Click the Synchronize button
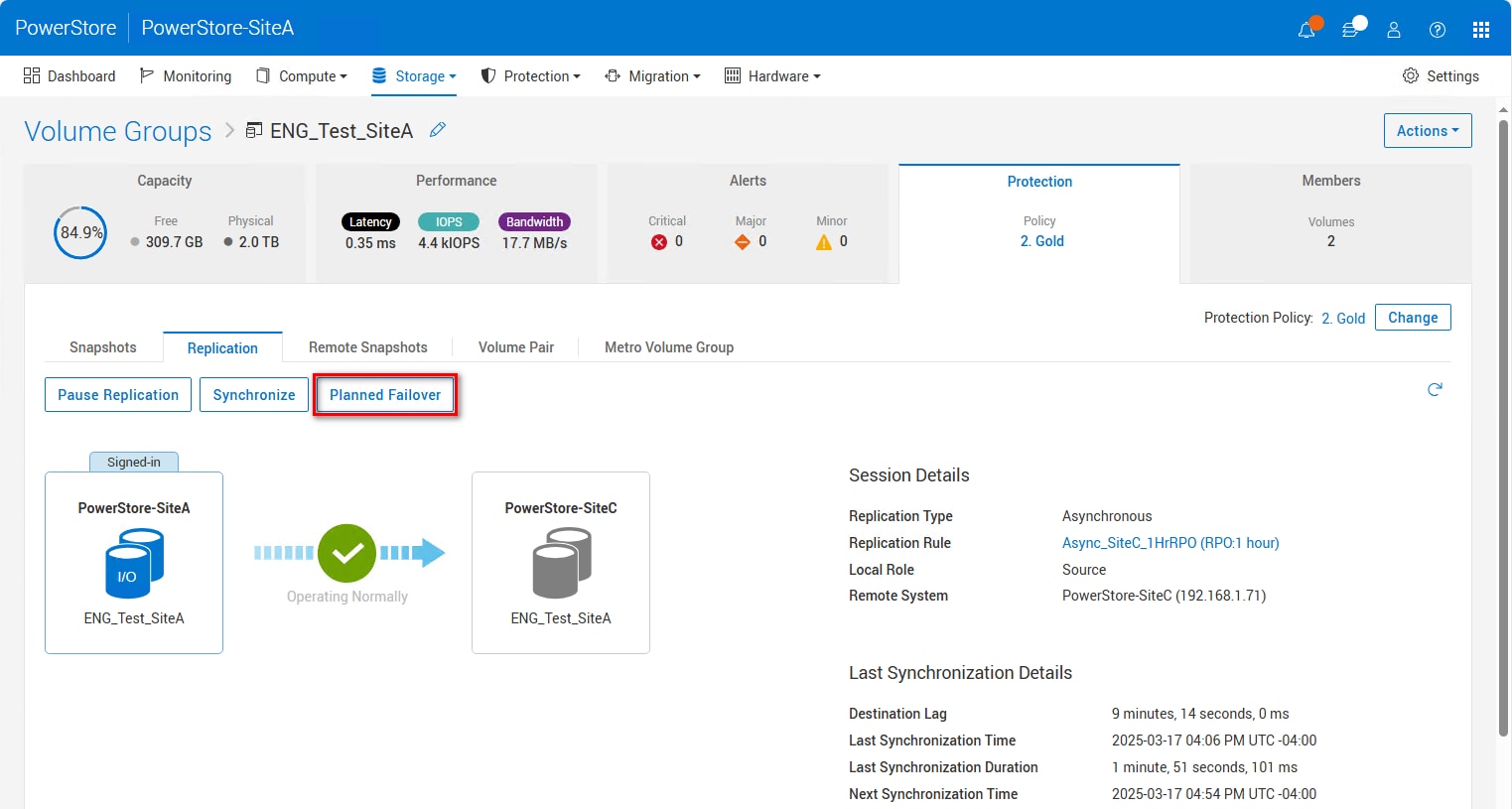This screenshot has width=1512, height=809. [x=254, y=395]
